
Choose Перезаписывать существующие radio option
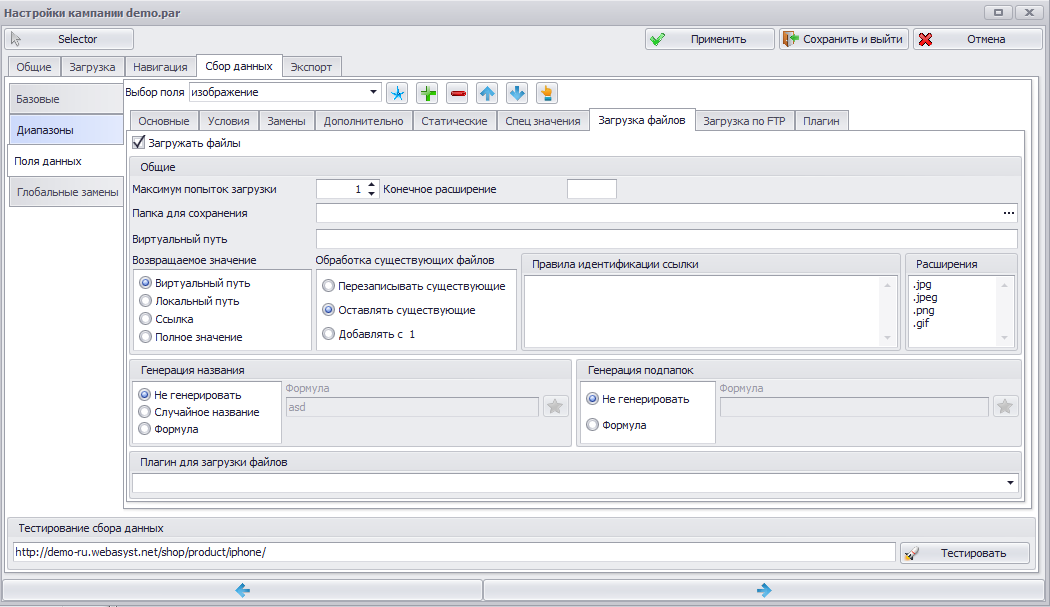[x=328, y=286]
